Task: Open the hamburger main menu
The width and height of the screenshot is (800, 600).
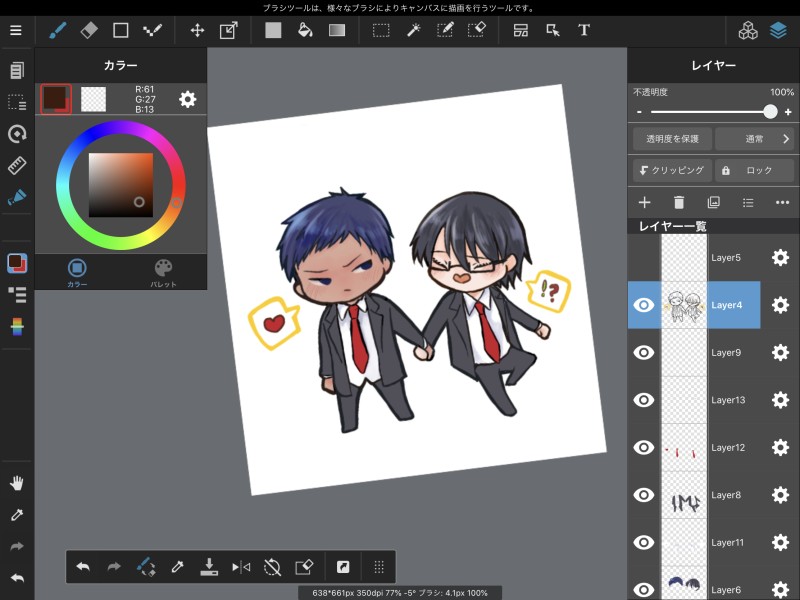Action: (16, 30)
